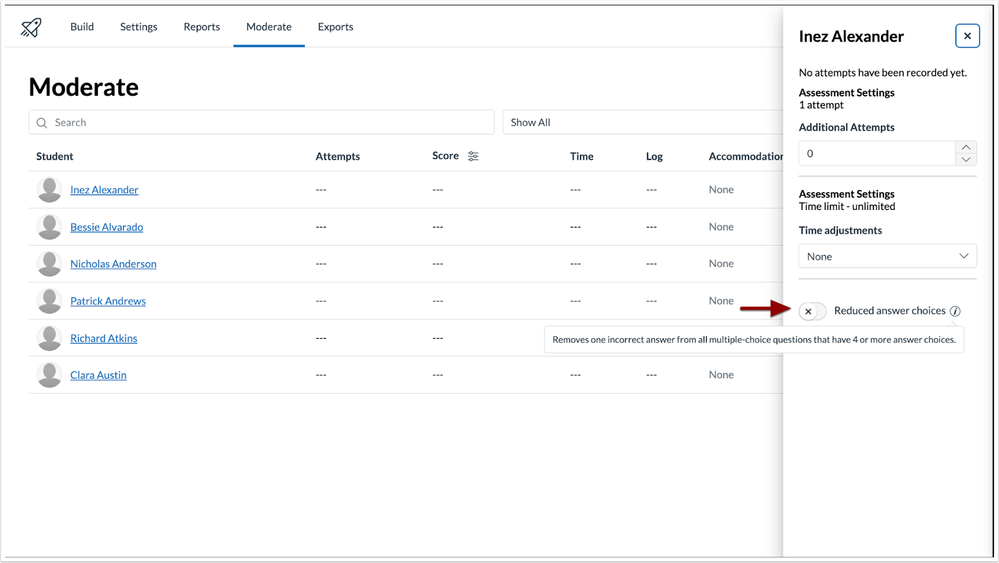Click the Accommodations column header
This screenshot has height=563, width=999.
click(746, 156)
